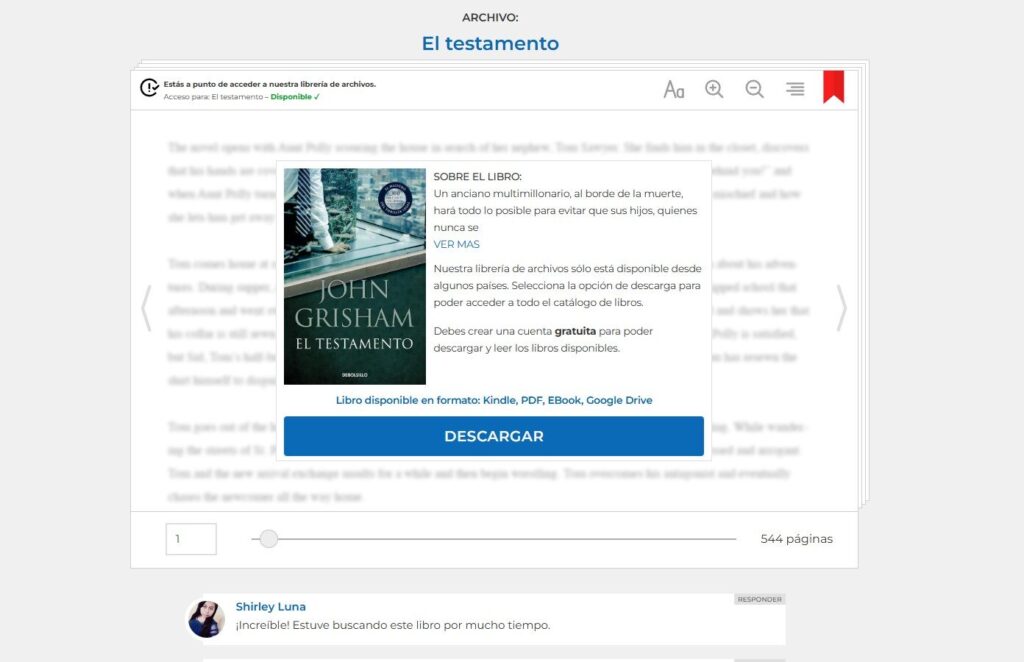Open the El testamento title link

pos(490,44)
